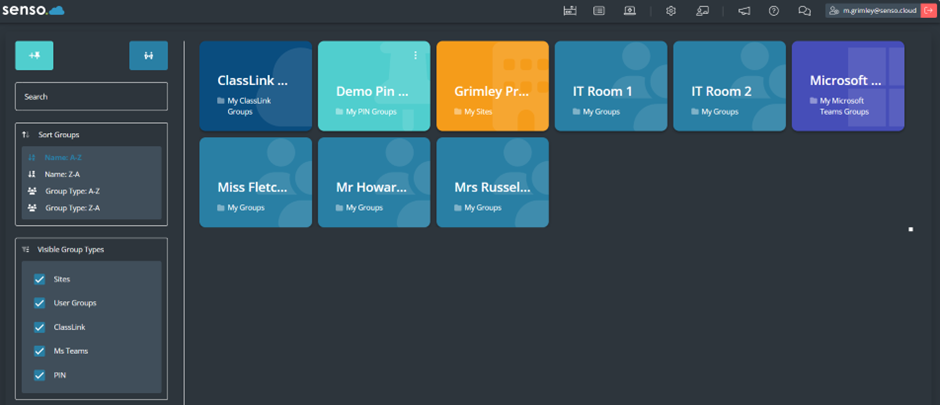Uncheck the ClassLink checkbox

40,327
